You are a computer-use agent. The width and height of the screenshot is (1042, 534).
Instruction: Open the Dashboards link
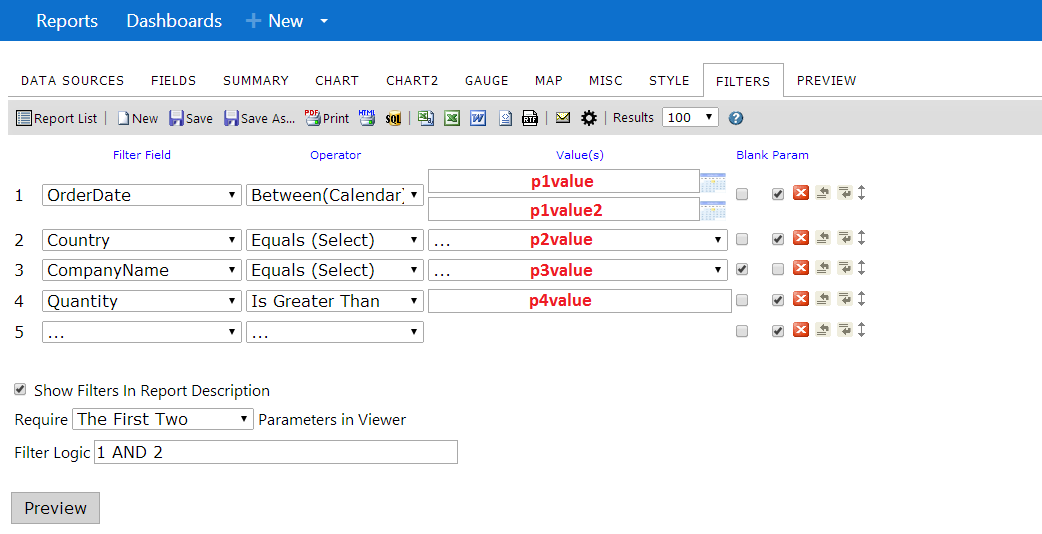(x=174, y=21)
